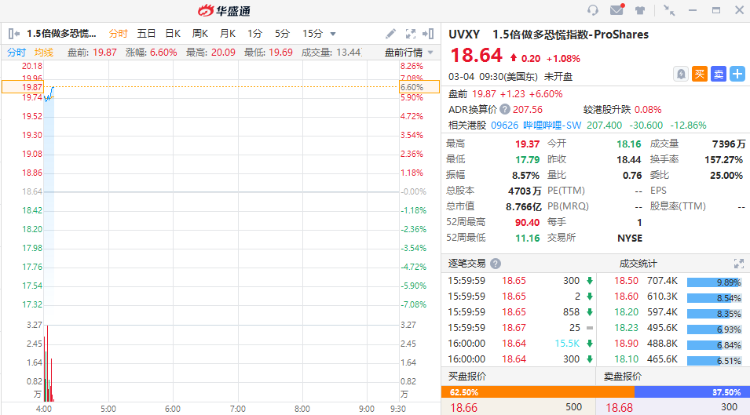750x415 pixels.
Task: Expand the chart to fullscreen icon
Action: point(410,33)
